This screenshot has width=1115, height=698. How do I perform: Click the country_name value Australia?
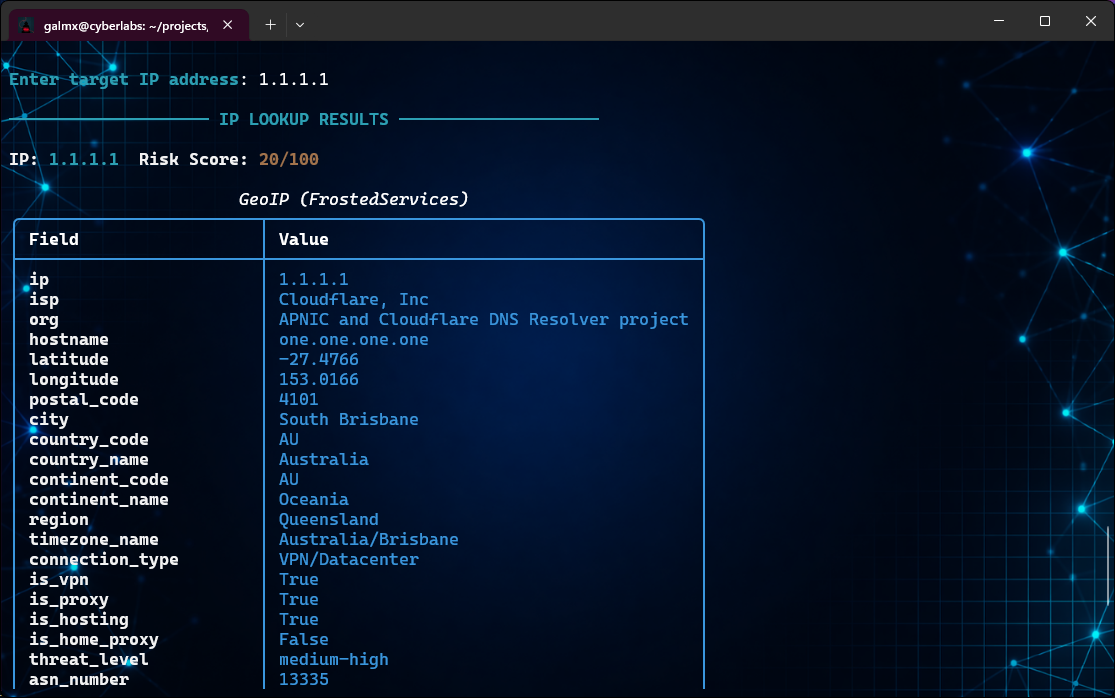coord(323,459)
